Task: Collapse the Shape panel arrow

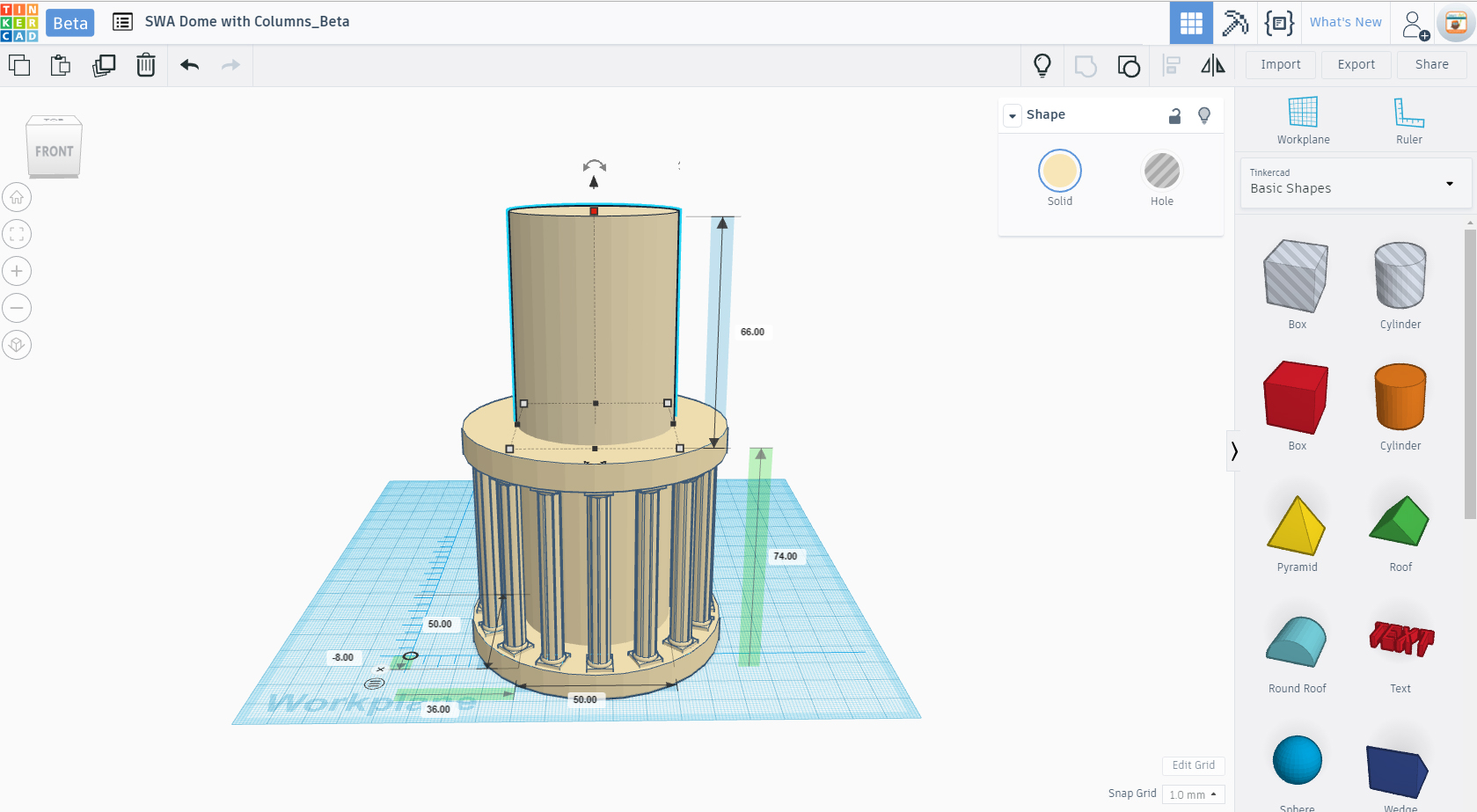Action: [1013, 115]
